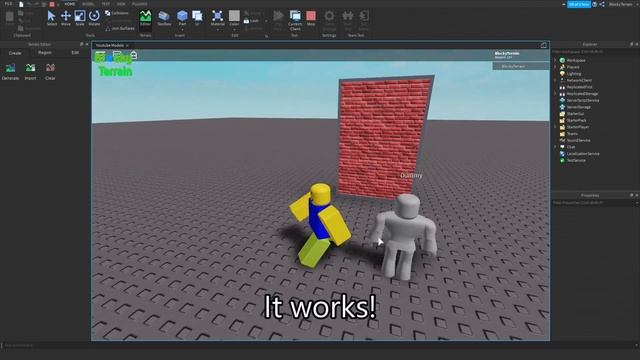This screenshot has height=360, width=640.
Task: Click the red brick wall part
Action: coord(384,137)
